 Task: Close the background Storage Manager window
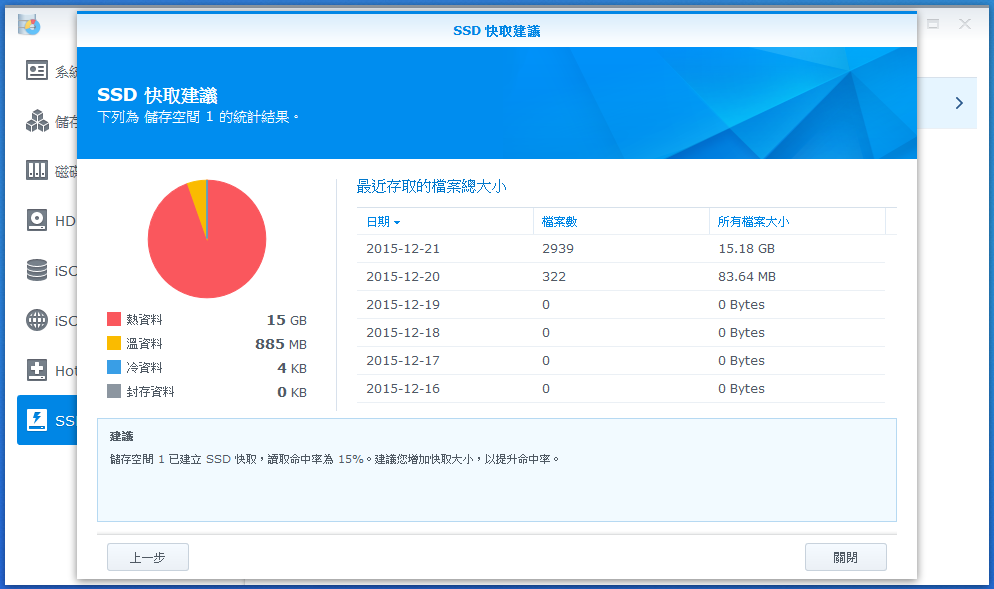point(965,24)
